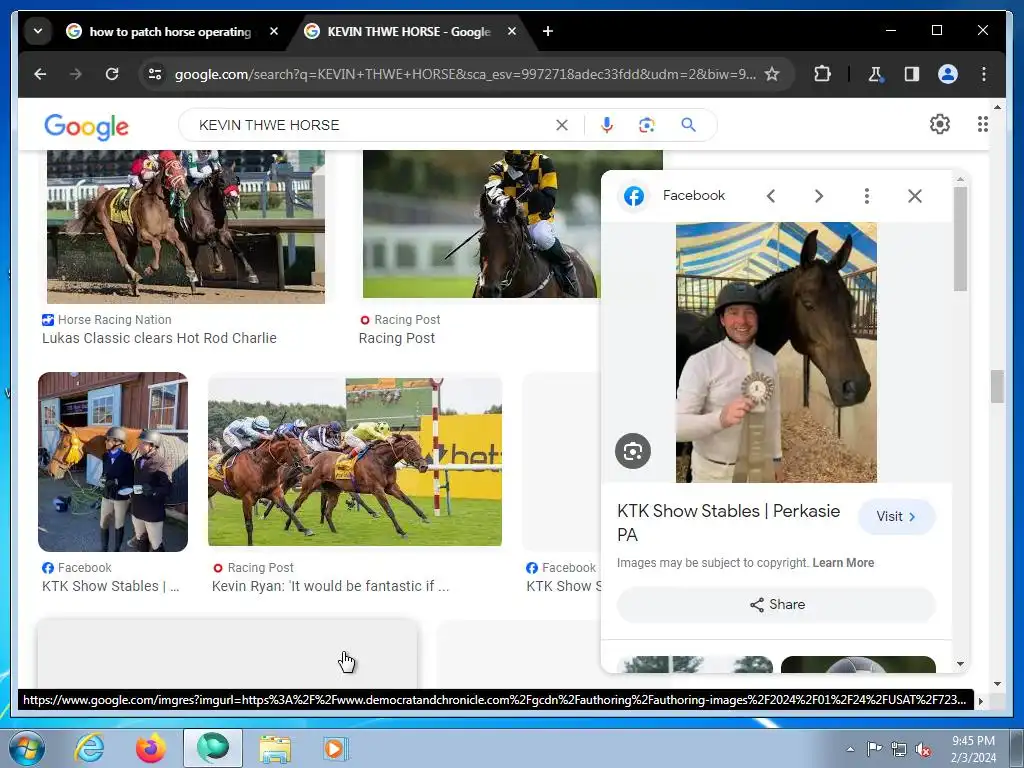
Task: Launch Internet Explorer from the taskbar
Action: click(x=89, y=748)
